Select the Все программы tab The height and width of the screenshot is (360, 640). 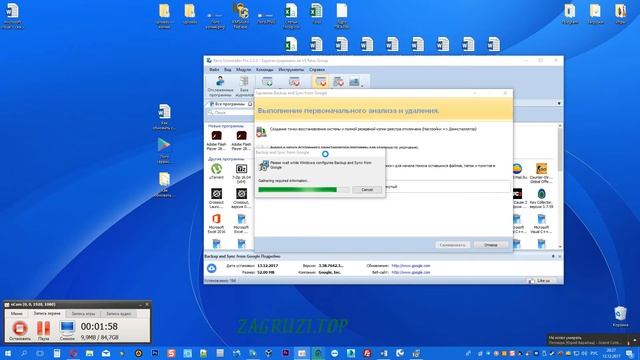click(230, 104)
